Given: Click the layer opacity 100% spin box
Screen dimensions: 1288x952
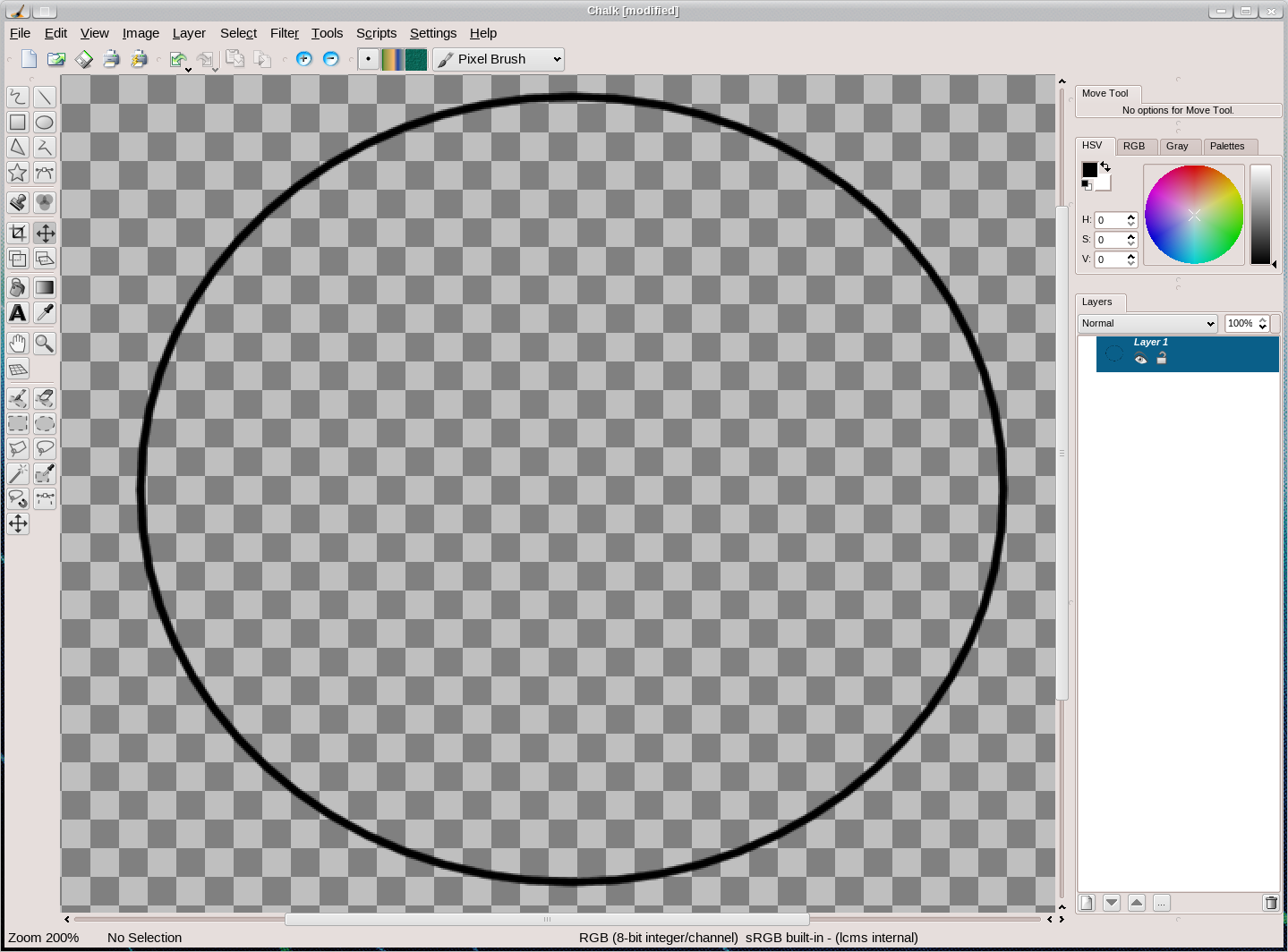Looking at the screenshot, I should (x=1247, y=323).
